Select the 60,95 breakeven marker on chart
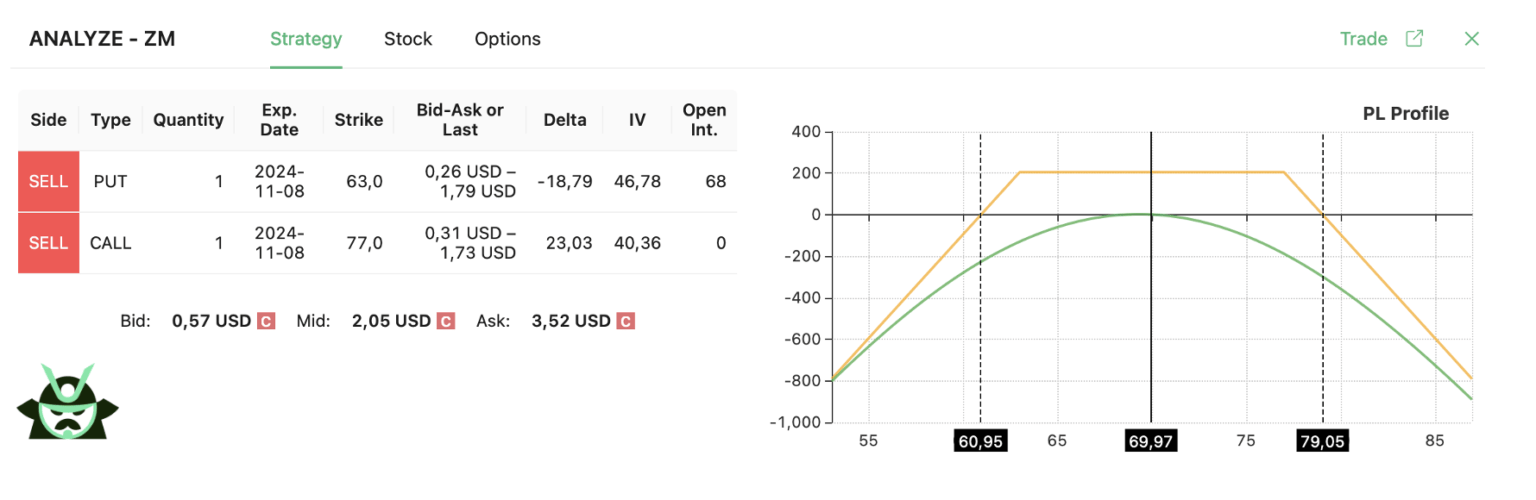Image resolution: width=1536 pixels, height=500 pixels. (x=980, y=441)
